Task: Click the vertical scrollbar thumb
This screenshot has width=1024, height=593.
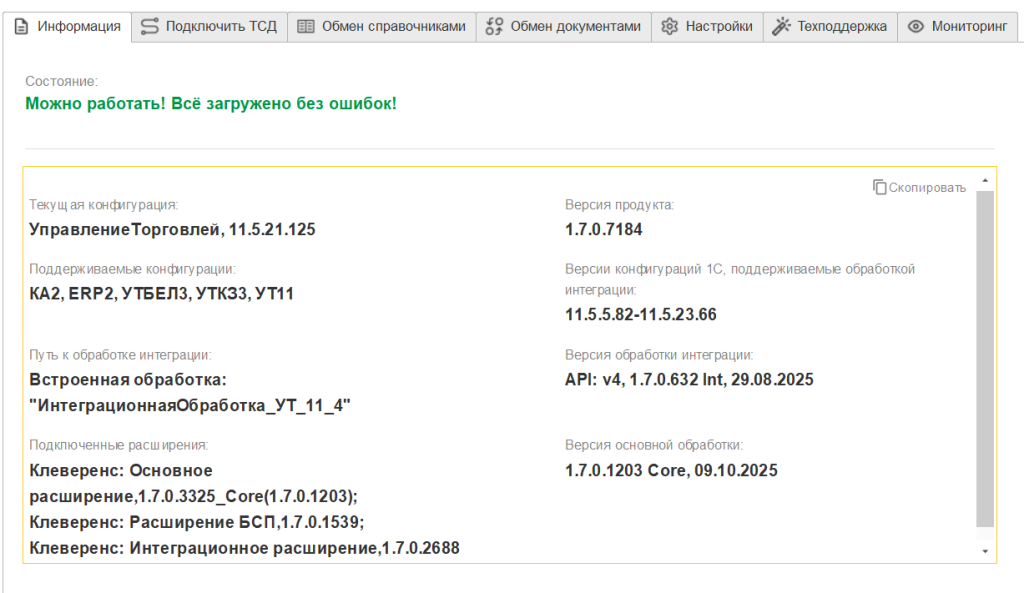Action: (985, 360)
